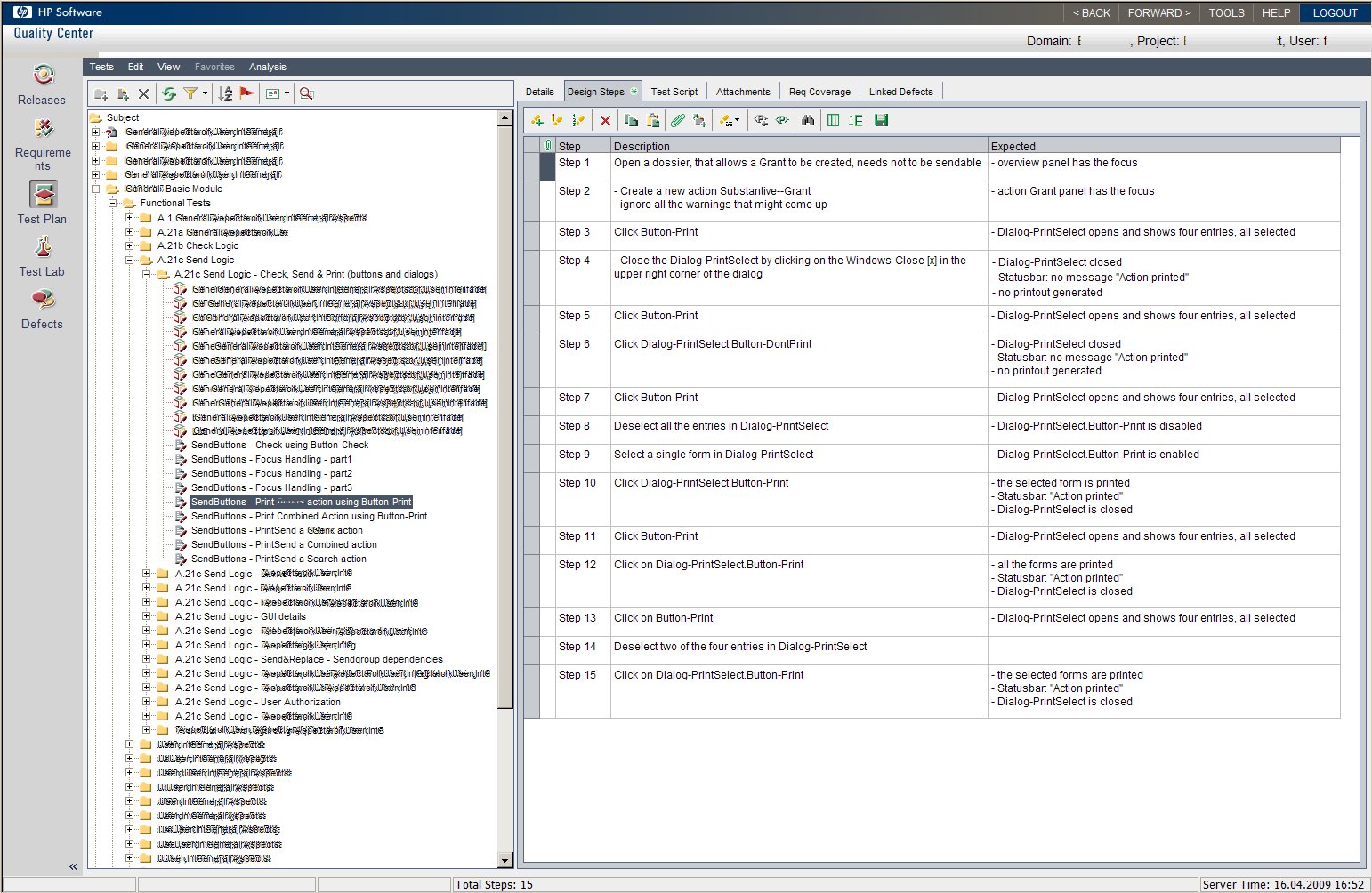Viewport: 1372px width, 893px height.
Task: Click the Select Columns icon
Action: point(834,120)
